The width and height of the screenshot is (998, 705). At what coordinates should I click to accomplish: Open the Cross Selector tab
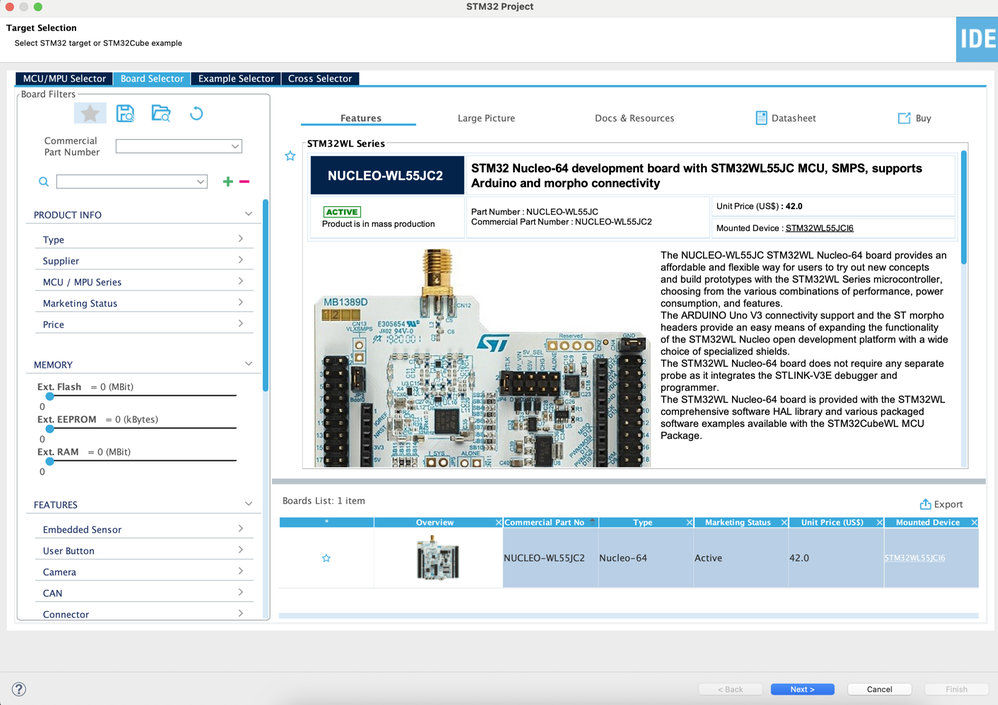point(320,78)
